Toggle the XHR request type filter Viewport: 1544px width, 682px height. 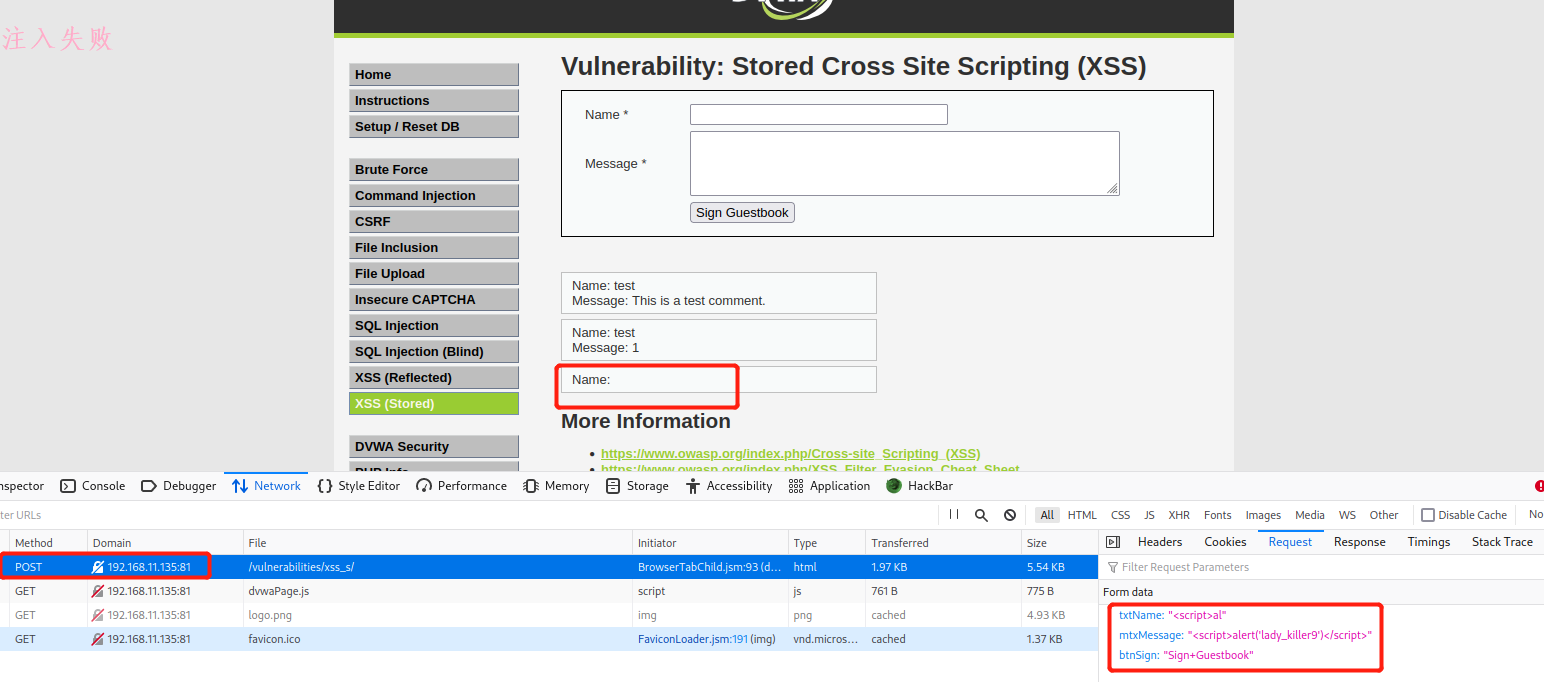click(1179, 515)
